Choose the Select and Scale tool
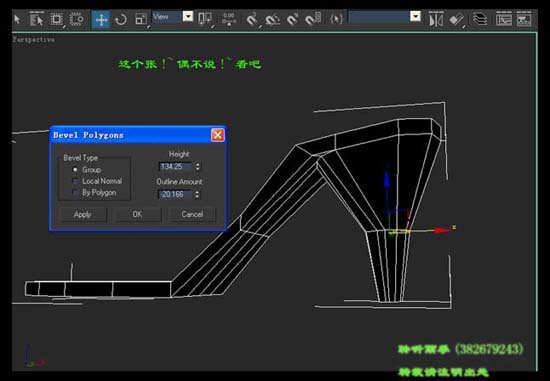 tap(141, 19)
